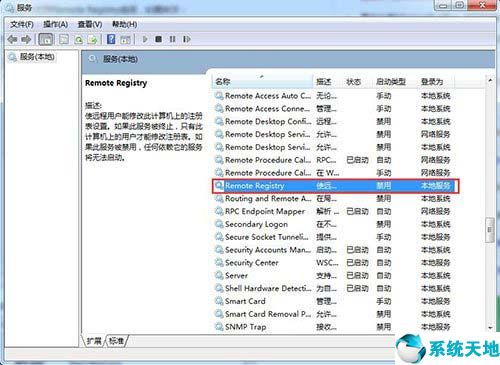Switch to the 扩展 tab

tap(94, 341)
